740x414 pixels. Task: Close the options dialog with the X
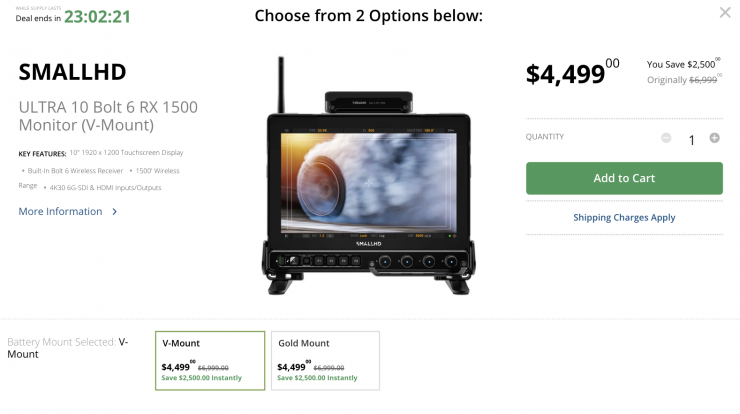[725, 12]
